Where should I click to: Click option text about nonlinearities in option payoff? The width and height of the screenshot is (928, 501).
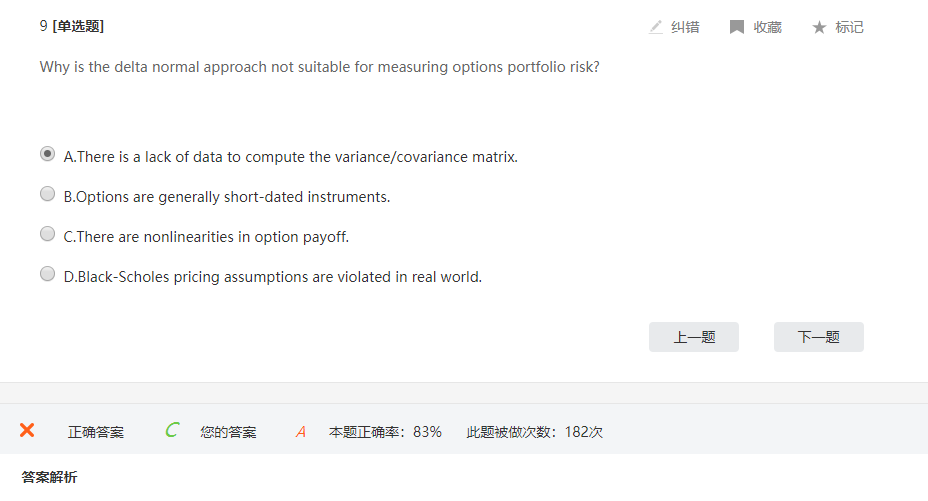click(x=206, y=237)
